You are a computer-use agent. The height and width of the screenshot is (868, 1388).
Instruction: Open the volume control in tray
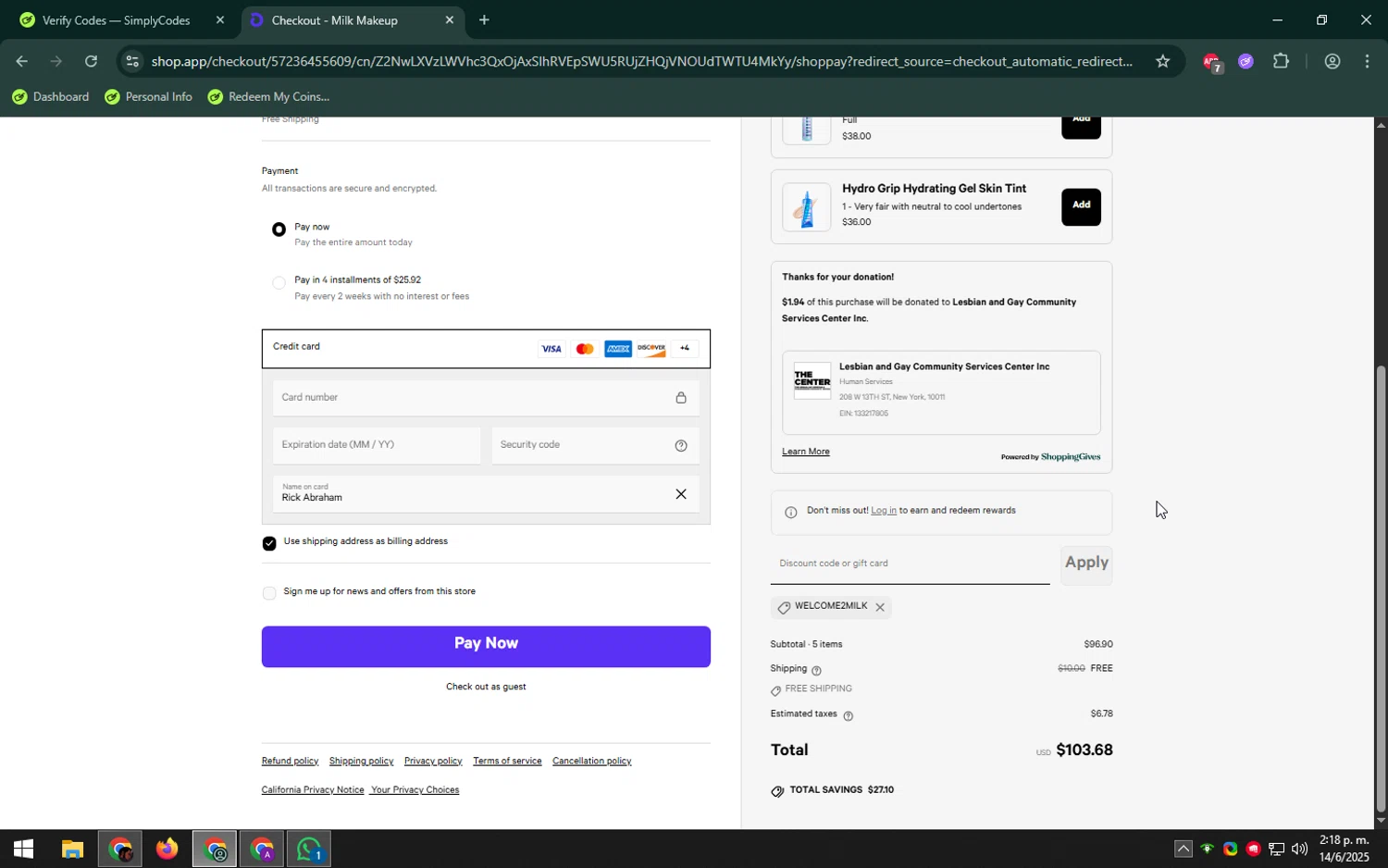1299,849
